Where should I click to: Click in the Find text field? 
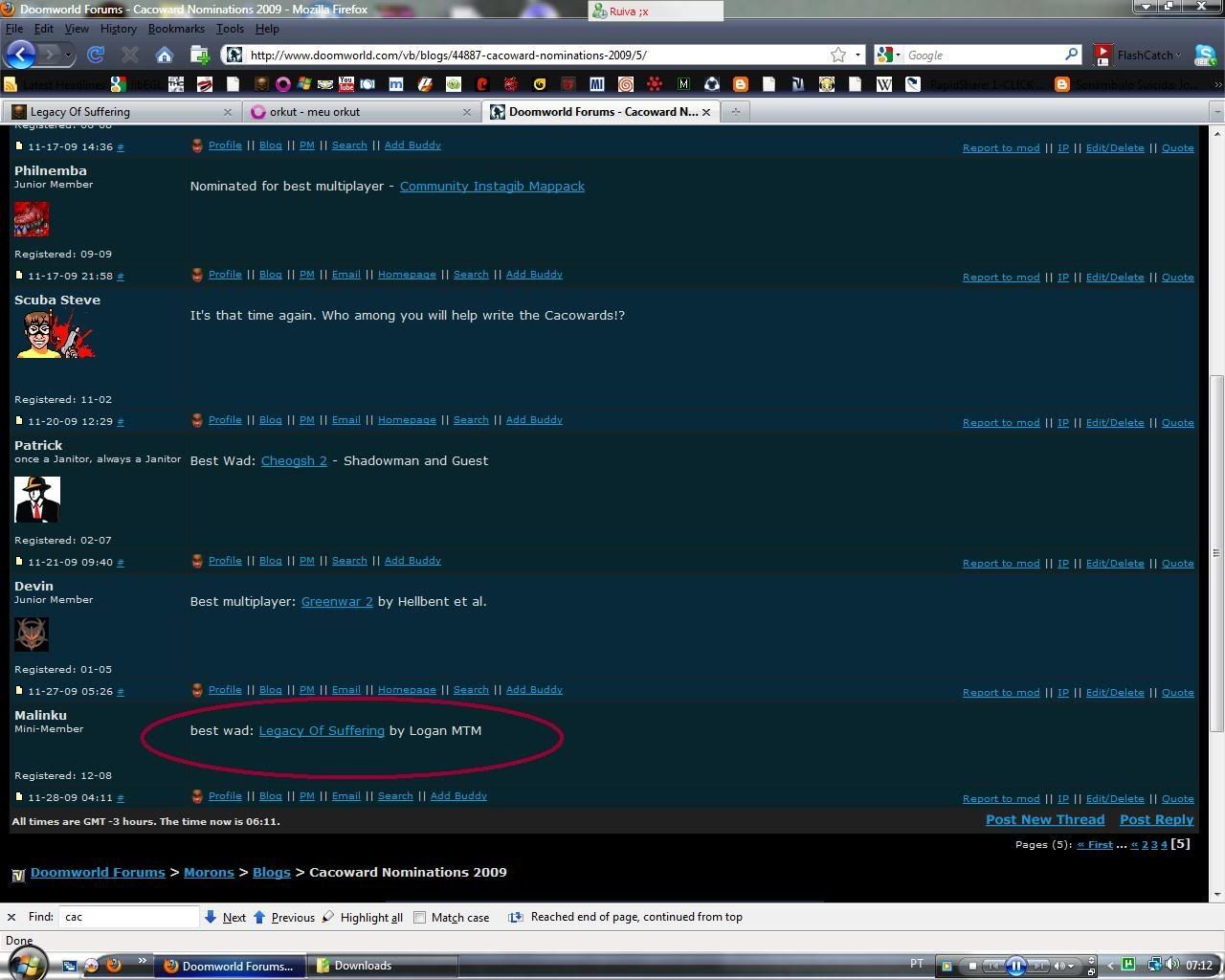tap(128, 917)
